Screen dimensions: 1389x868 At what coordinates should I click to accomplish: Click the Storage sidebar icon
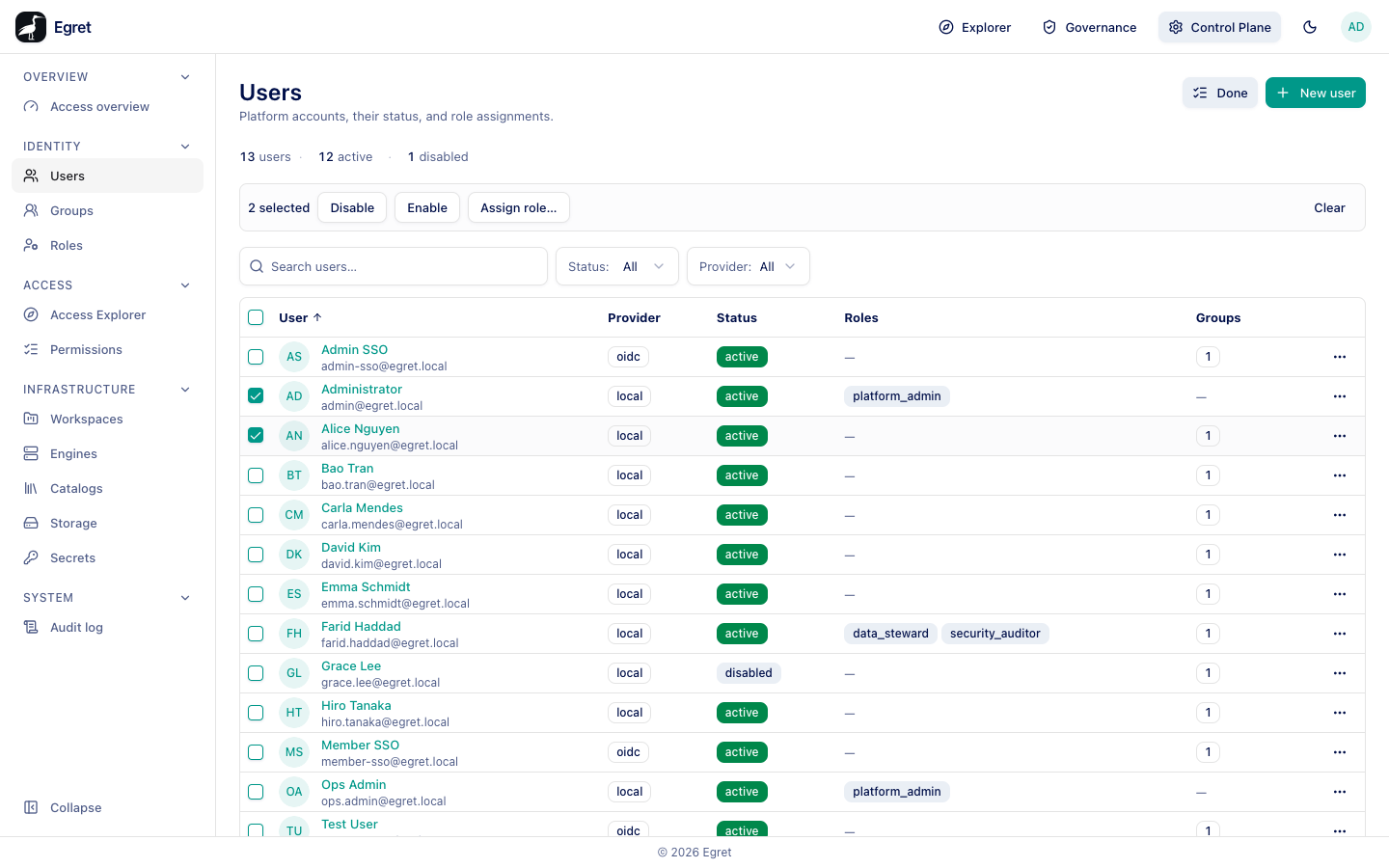click(31, 523)
